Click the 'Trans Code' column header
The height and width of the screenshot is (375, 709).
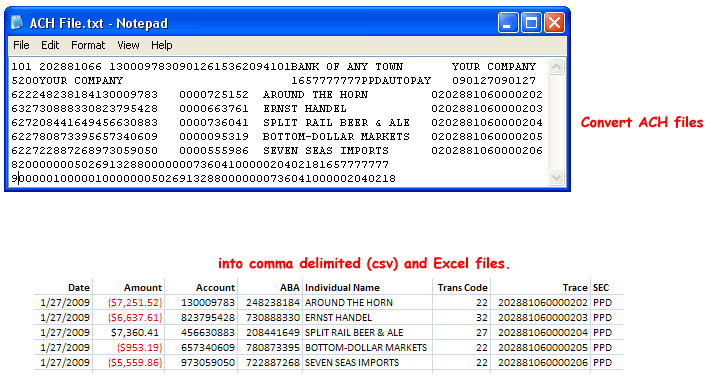pos(462,288)
